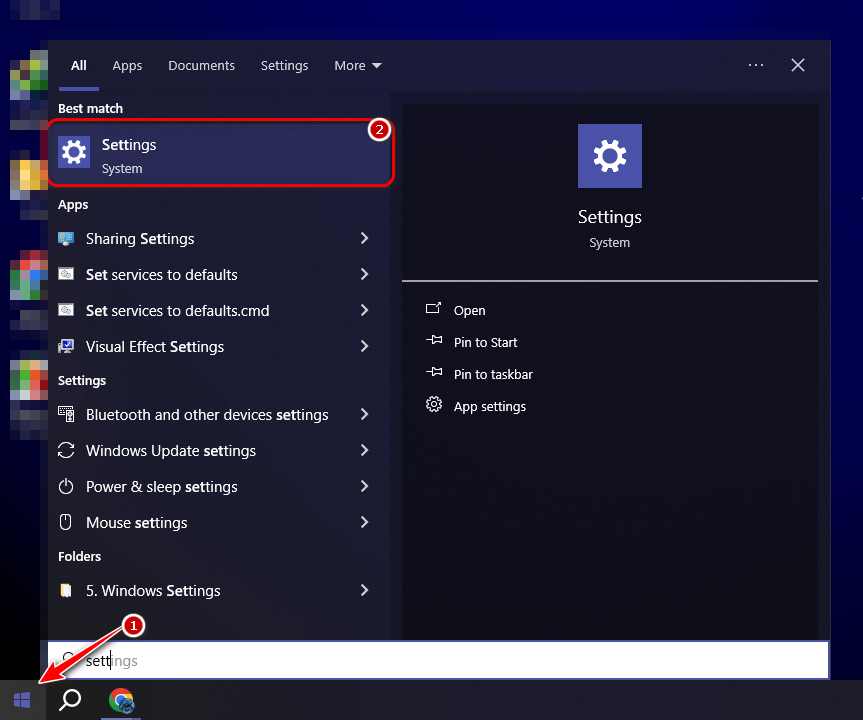The width and height of the screenshot is (863, 720).
Task: Open the Windows Start button
Action: point(22,700)
